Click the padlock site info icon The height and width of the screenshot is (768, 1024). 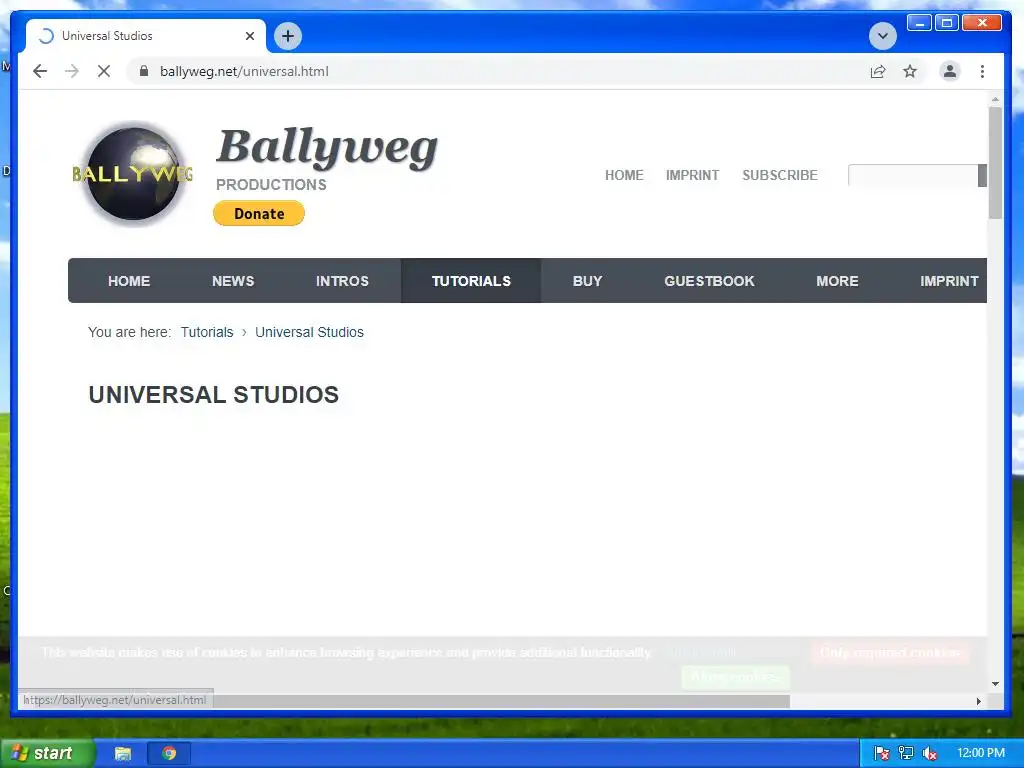[144, 71]
